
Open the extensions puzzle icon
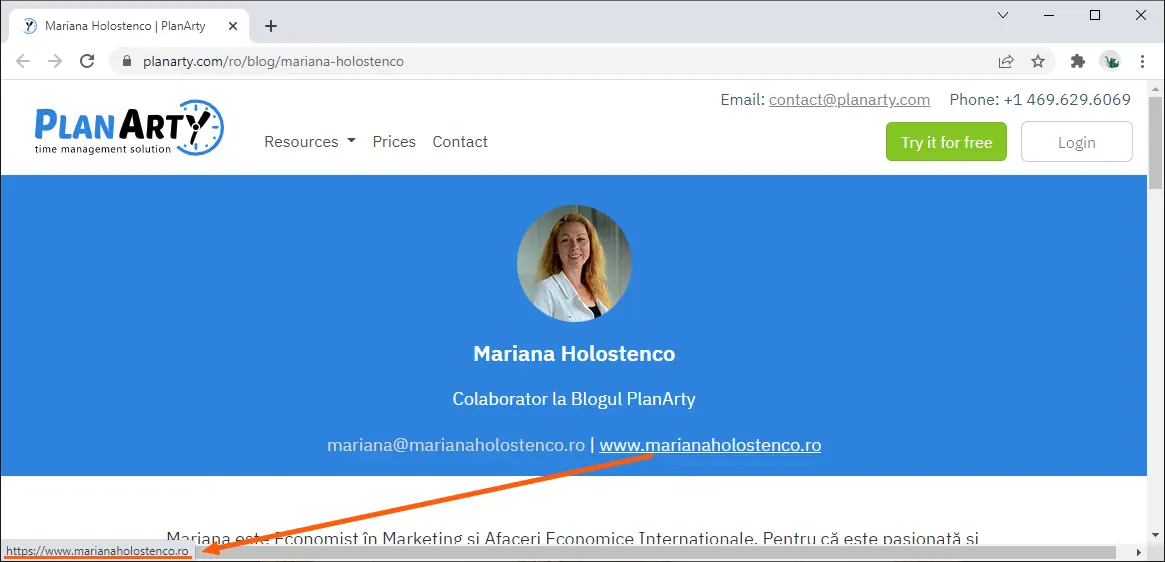pyautogui.click(x=1078, y=61)
